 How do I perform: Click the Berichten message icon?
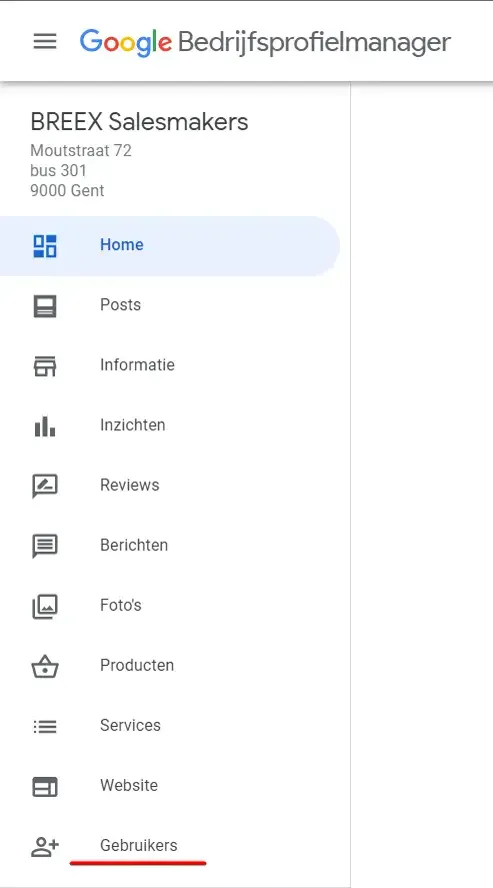pyautogui.click(x=45, y=546)
